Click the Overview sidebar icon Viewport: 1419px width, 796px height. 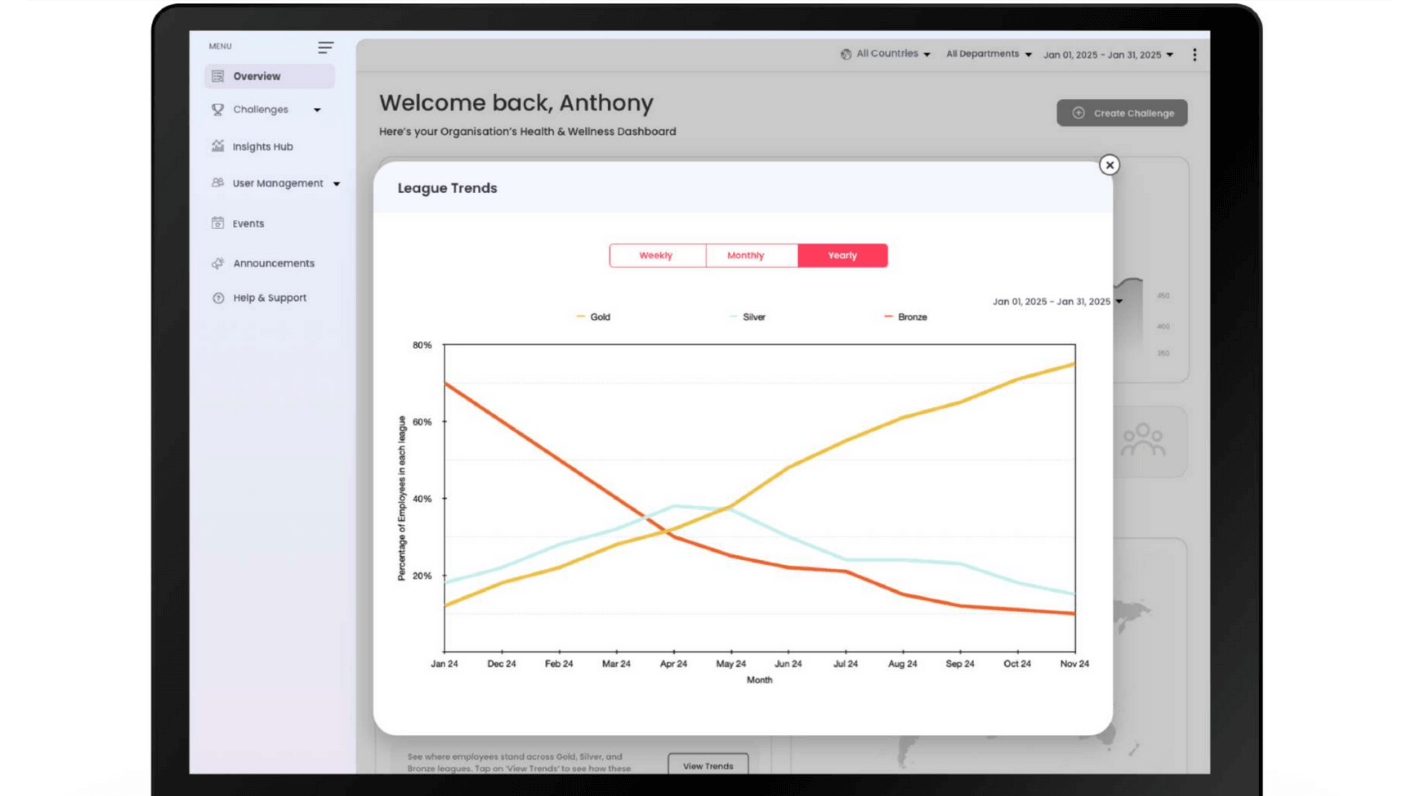pyautogui.click(x=218, y=76)
